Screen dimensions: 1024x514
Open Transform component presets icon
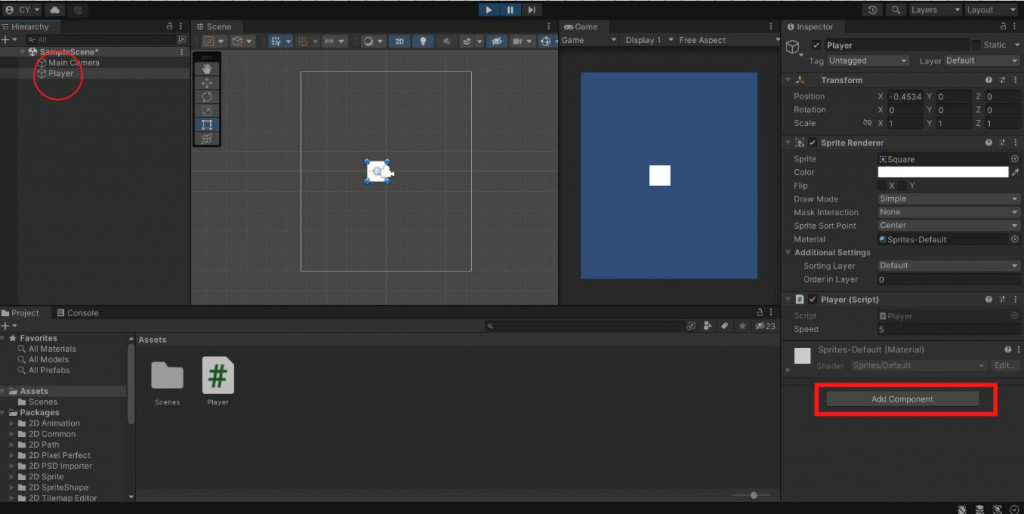click(x=1002, y=80)
